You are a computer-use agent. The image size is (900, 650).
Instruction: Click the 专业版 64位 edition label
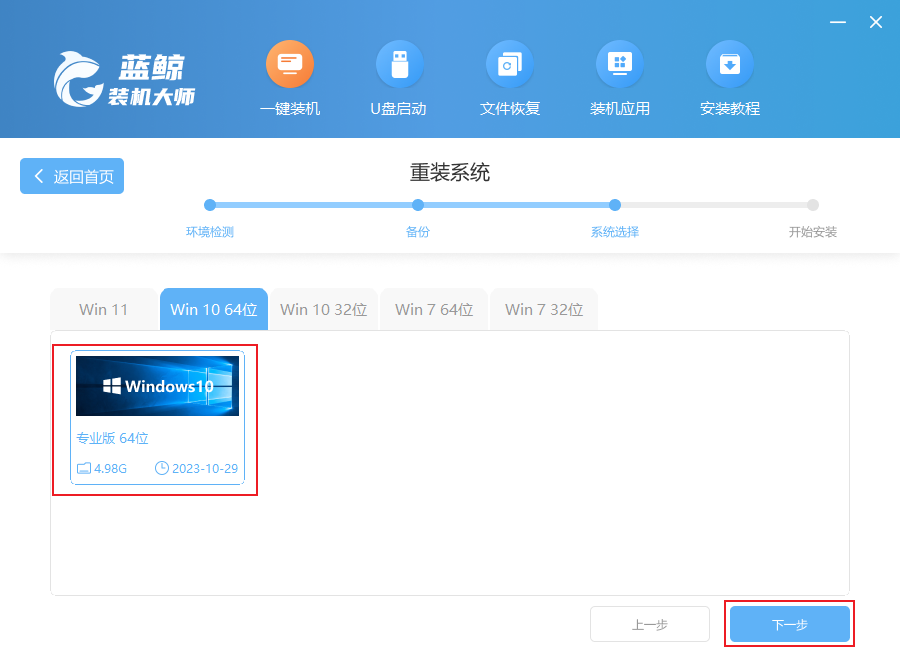[x=112, y=438]
